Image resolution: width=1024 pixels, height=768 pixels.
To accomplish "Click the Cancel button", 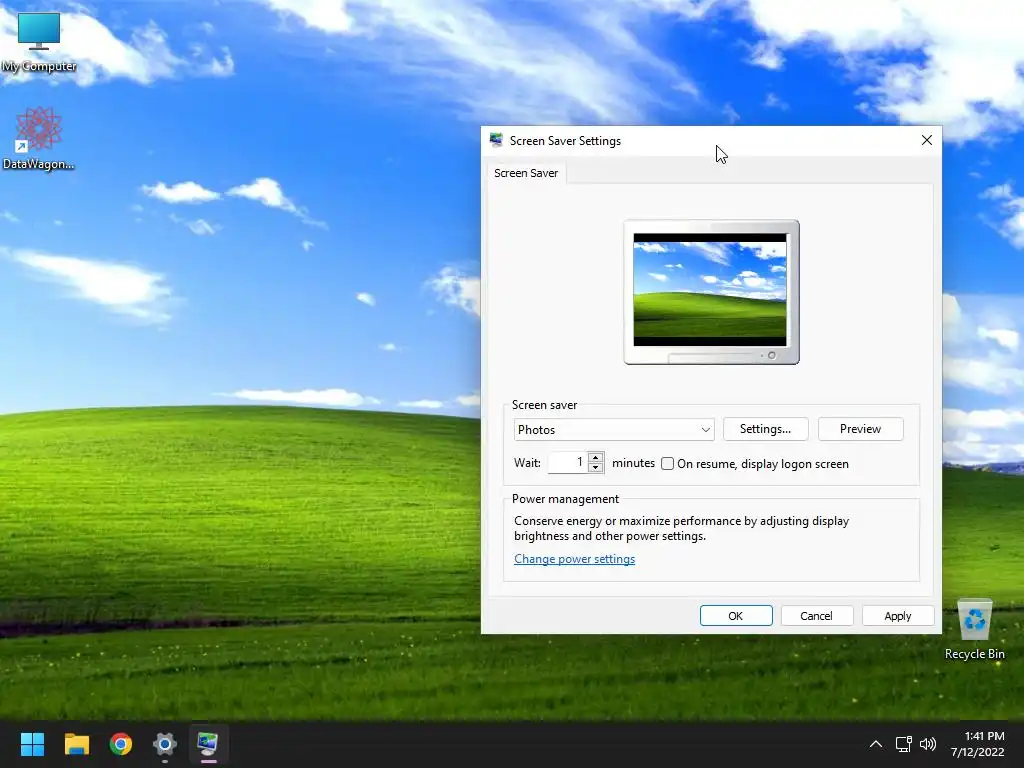I will coord(816,616).
